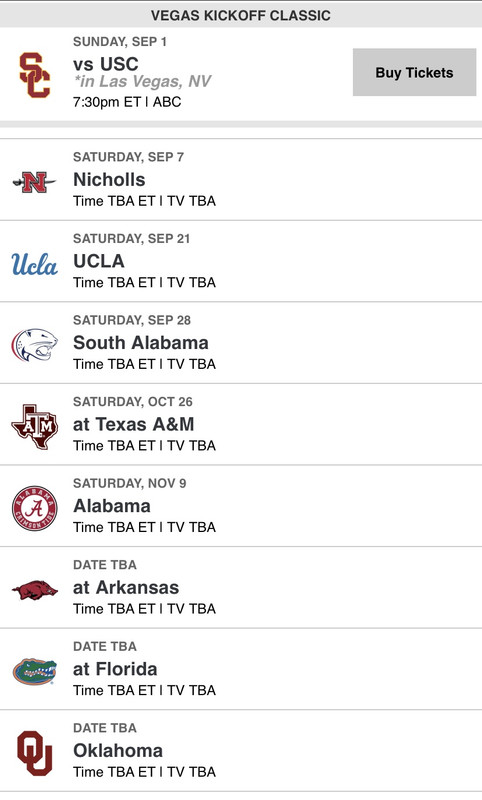Select the at Texas A&M game title
The width and height of the screenshot is (482, 800).
pyautogui.click(x=134, y=424)
